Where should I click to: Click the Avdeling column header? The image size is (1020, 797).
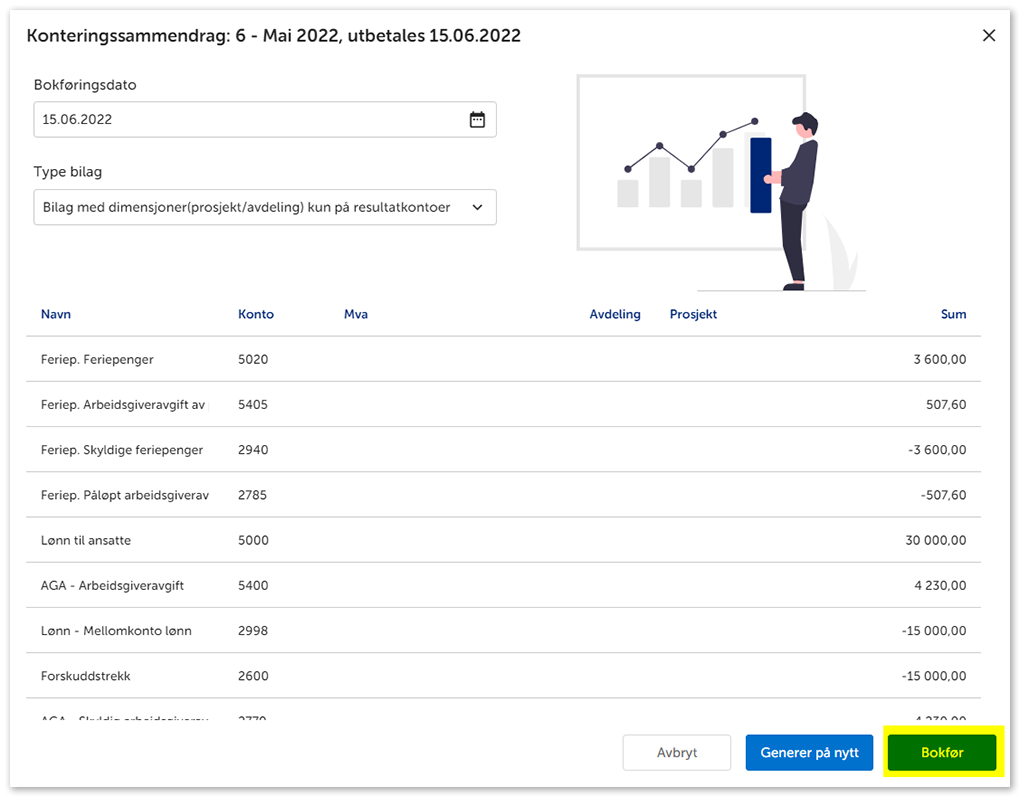[614, 314]
